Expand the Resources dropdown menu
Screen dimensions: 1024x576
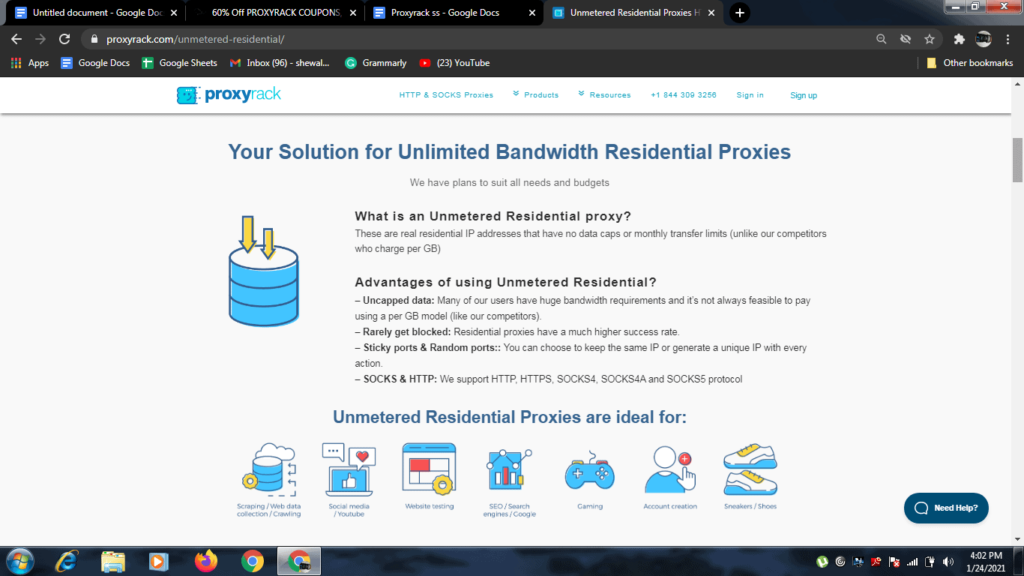[604, 95]
